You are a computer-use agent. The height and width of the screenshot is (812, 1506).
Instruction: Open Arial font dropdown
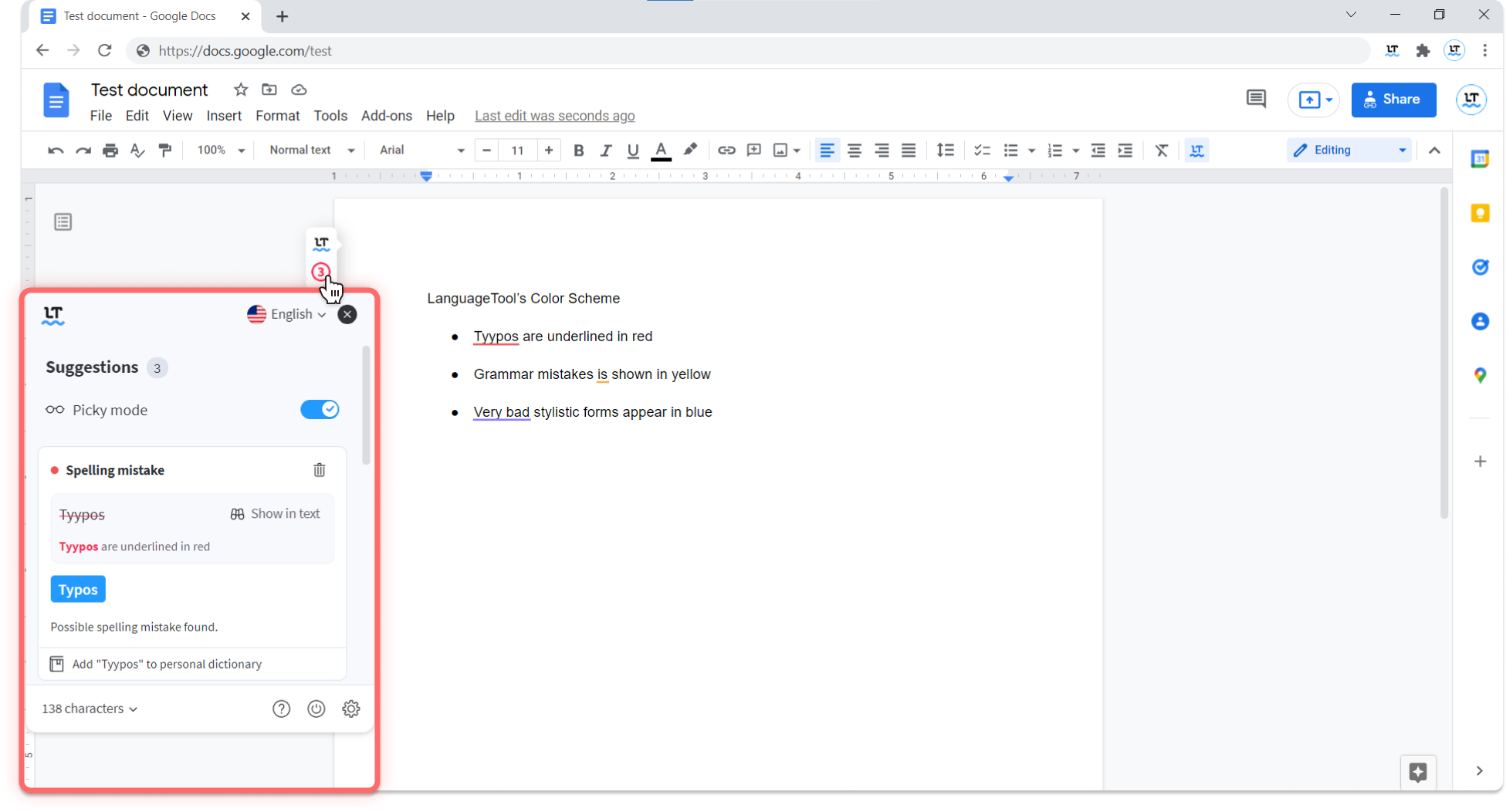pos(421,151)
